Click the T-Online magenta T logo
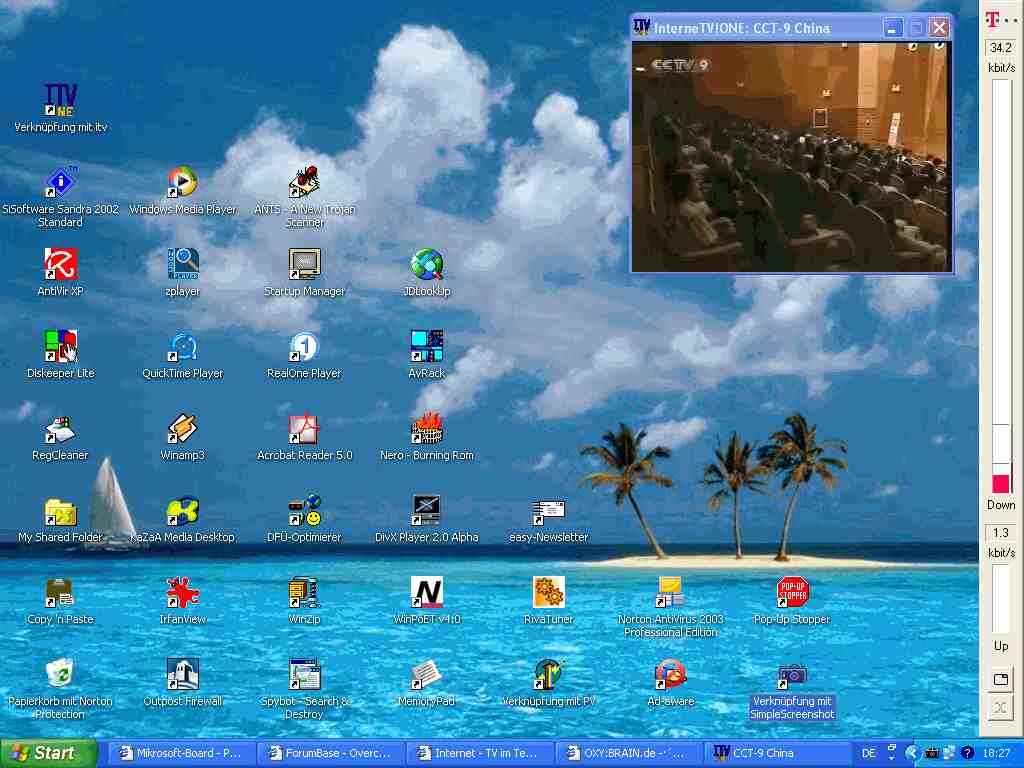 click(993, 20)
